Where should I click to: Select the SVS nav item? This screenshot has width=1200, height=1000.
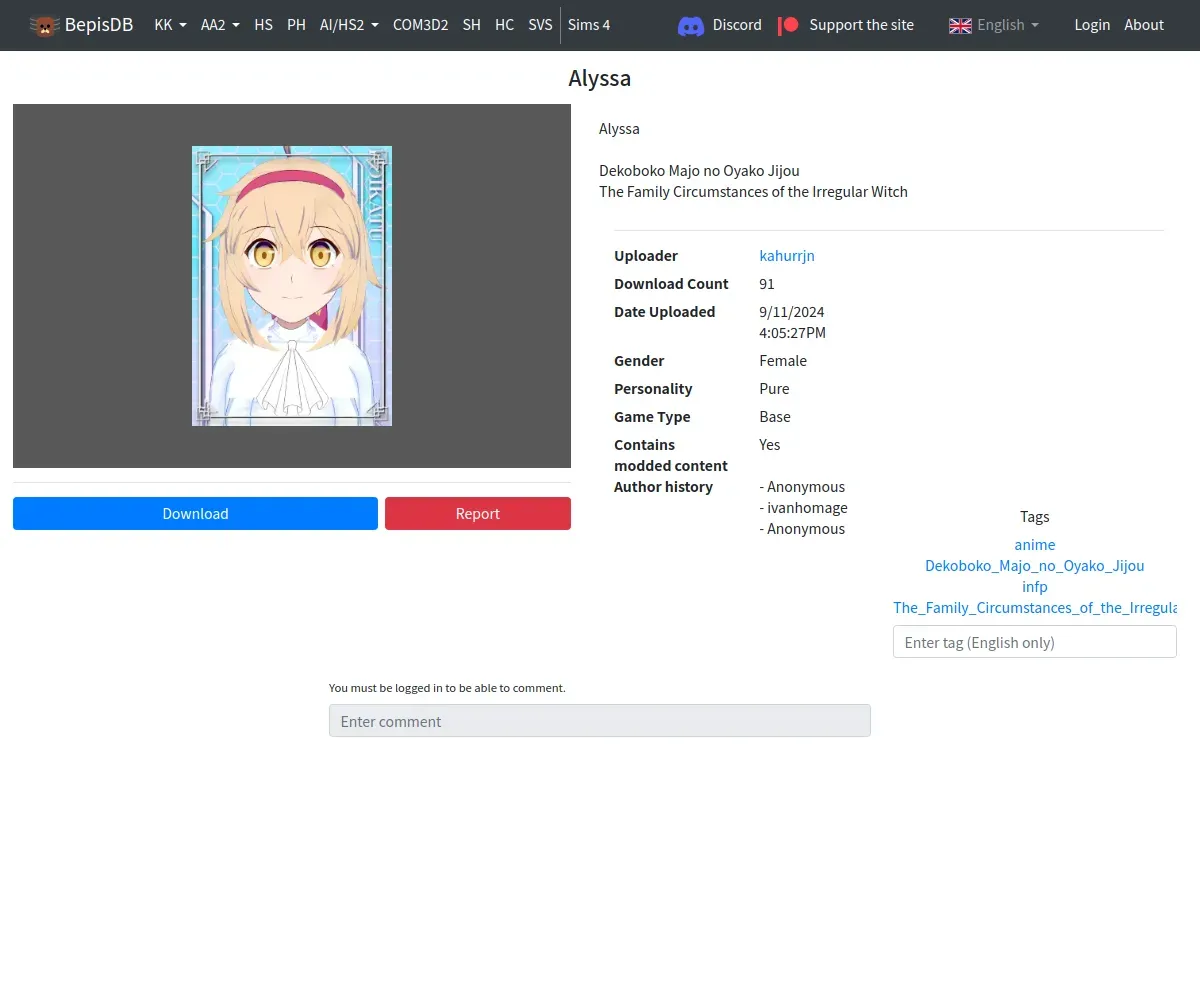(540, 25)
